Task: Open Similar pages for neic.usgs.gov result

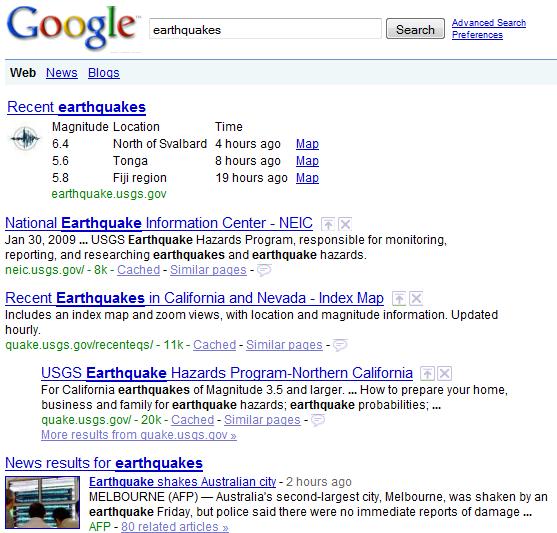Action: click(208, 270)
